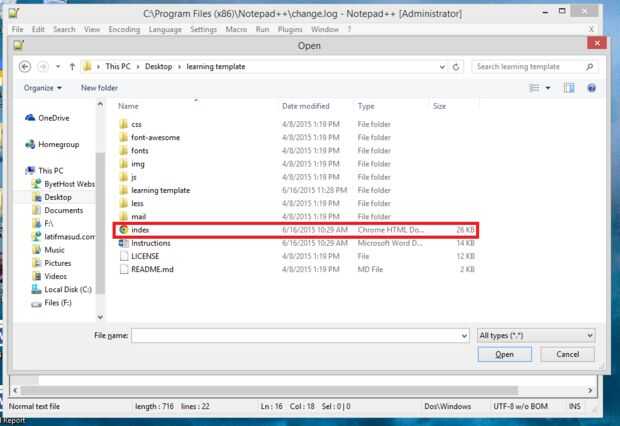Select Local Disk (C:) in sidebar
Image resolution: width=620 pixels, height=426 pixels.
pos(62,290)
